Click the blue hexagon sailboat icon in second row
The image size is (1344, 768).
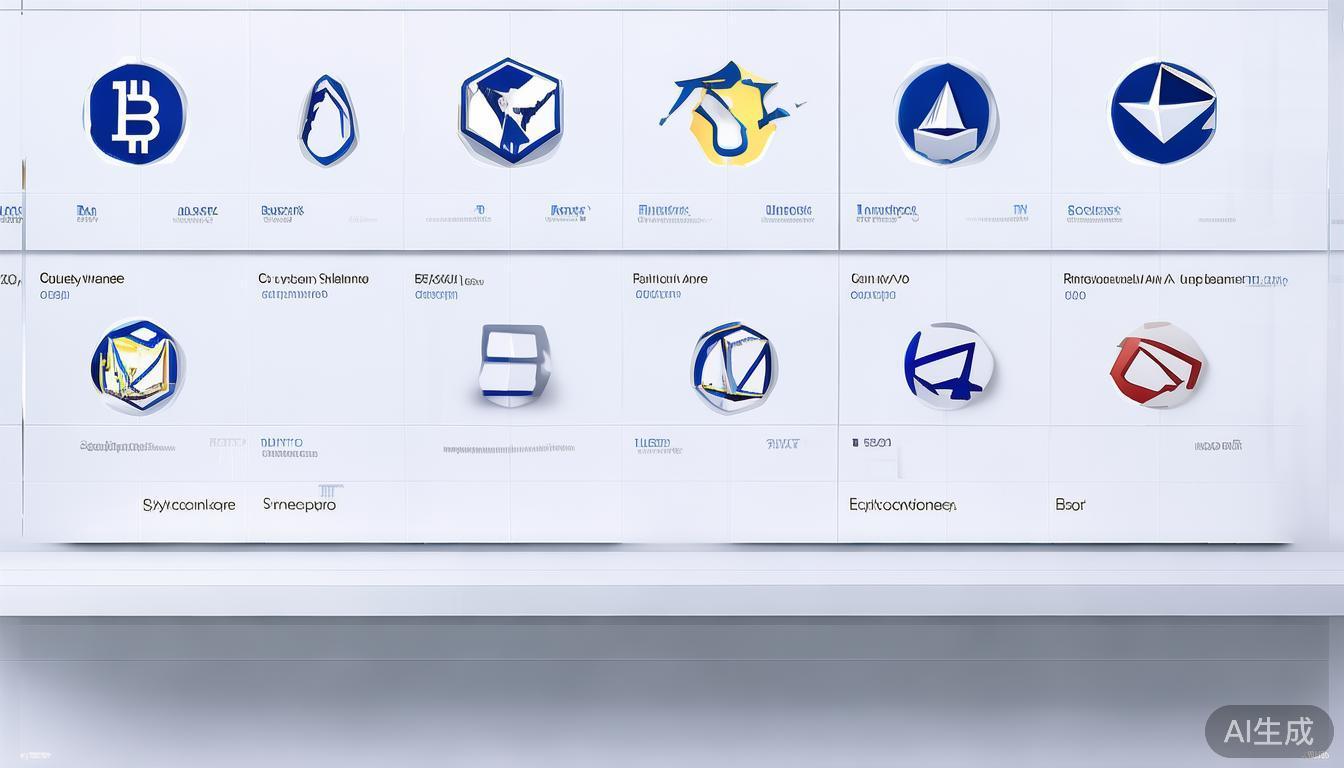[733, 367]
